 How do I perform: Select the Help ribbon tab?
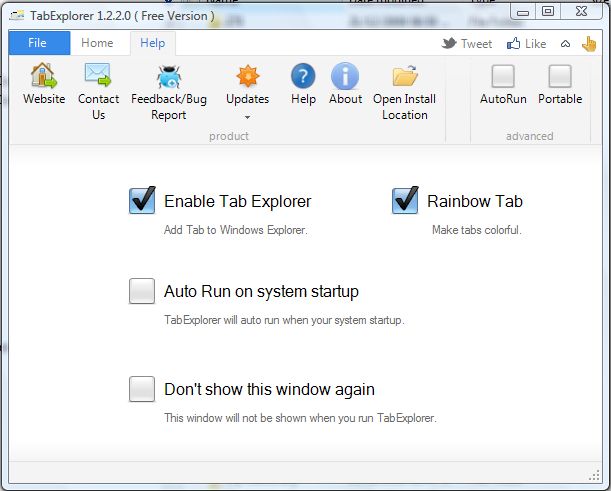click(x=152, y=43)
